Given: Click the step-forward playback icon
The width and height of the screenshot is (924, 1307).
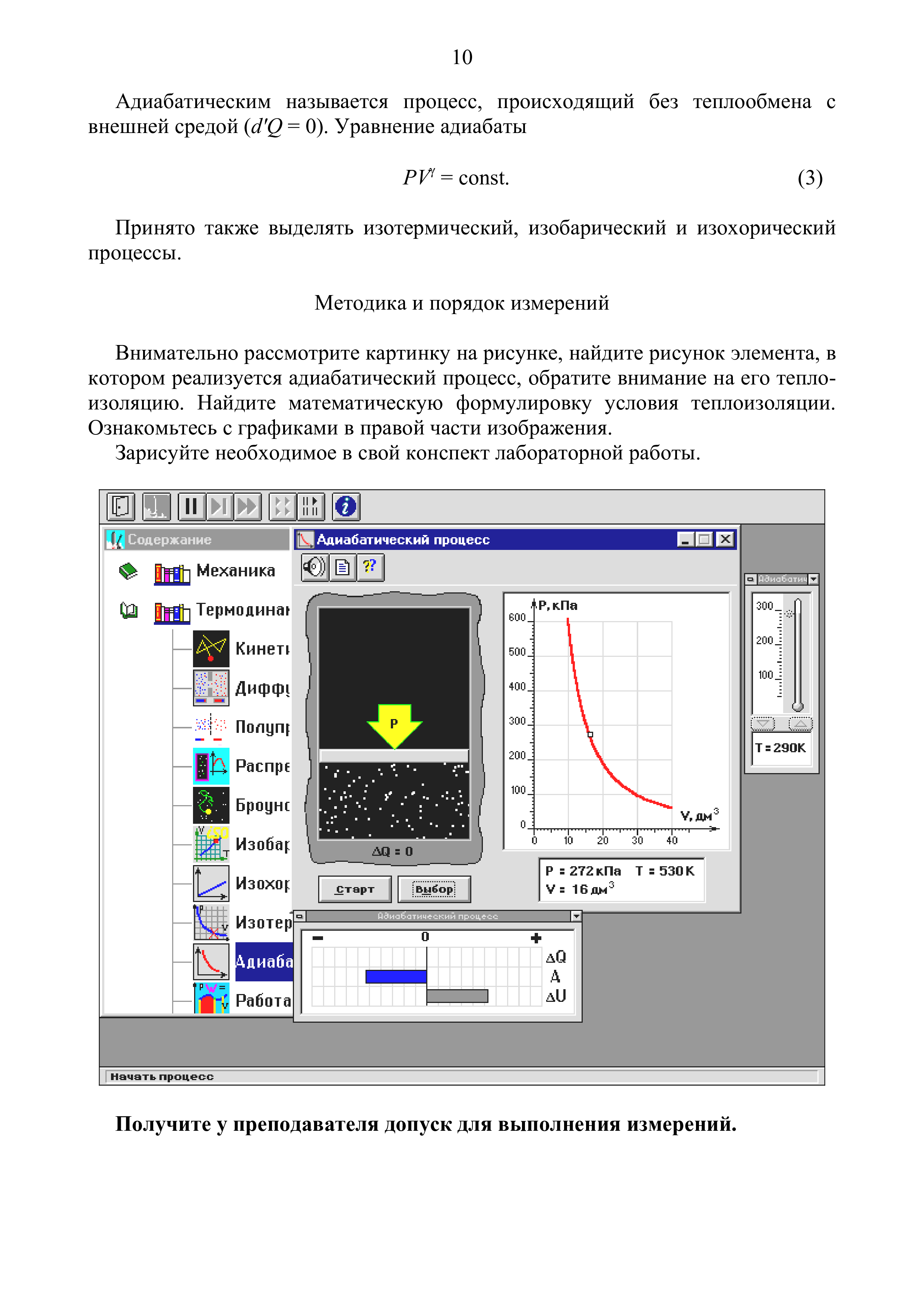Looking at the screenshot, I should 219,506.
